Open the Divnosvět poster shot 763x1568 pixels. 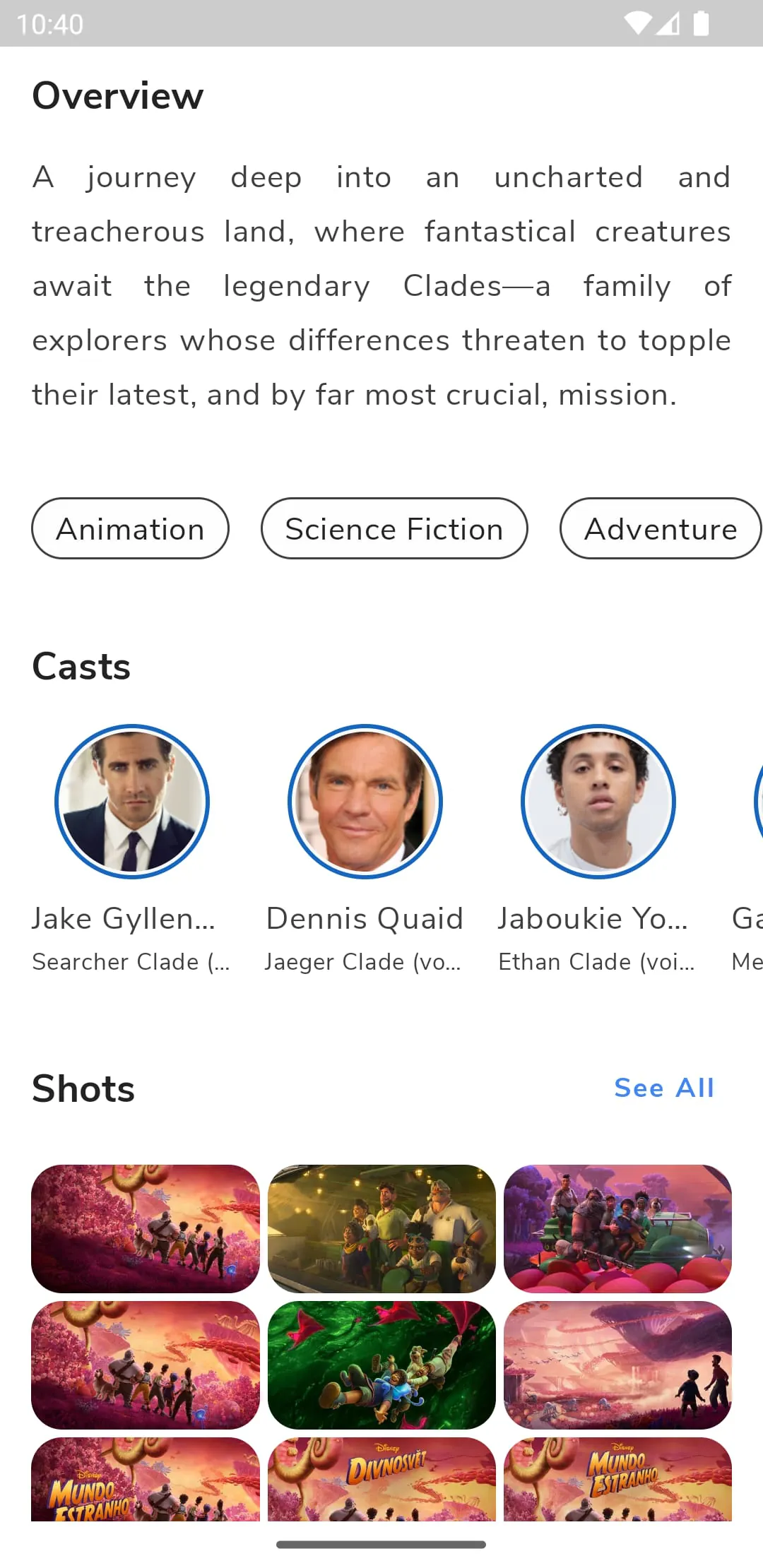click(x=381, y=1479)
